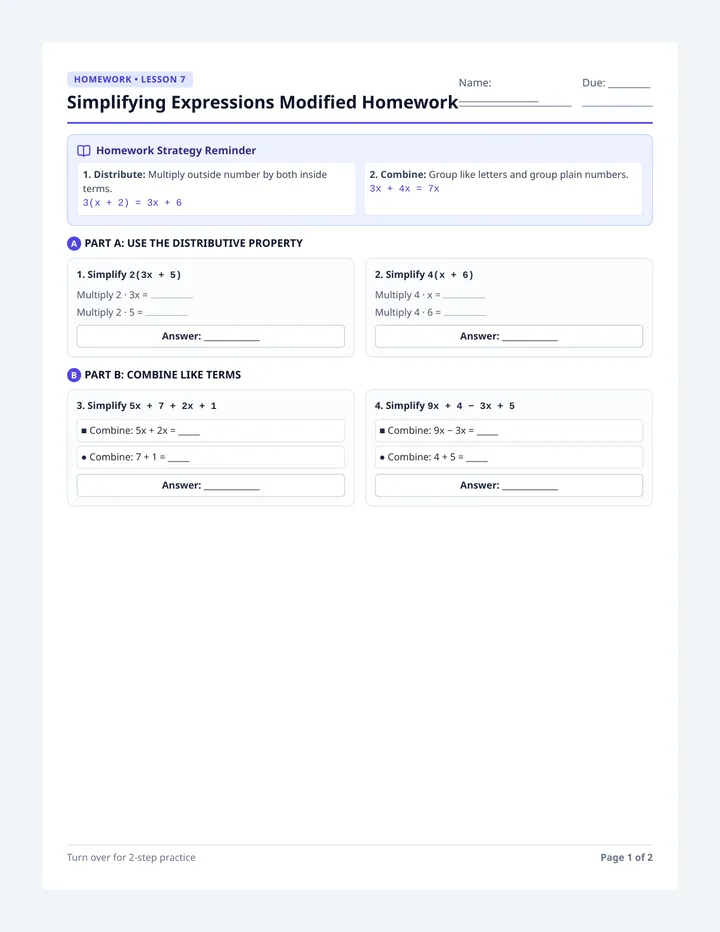Image resolution: width=720 pixels, height=932 pixels.
Task: Click the Answer box for problem 1
Action: [x=210, y=336]
